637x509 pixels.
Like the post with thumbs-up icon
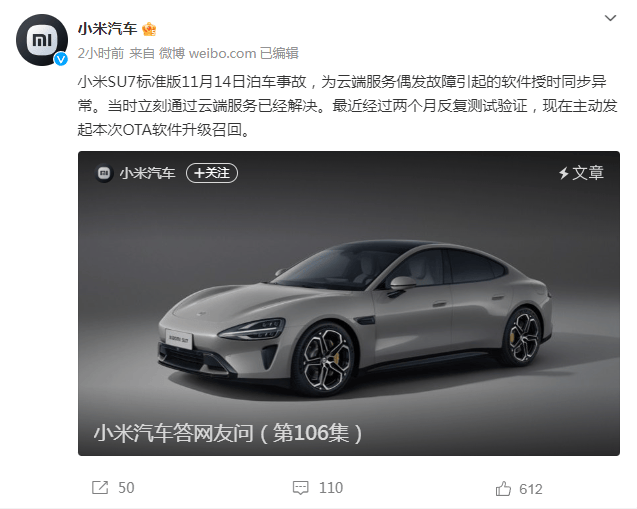click(x=503, y=488)
